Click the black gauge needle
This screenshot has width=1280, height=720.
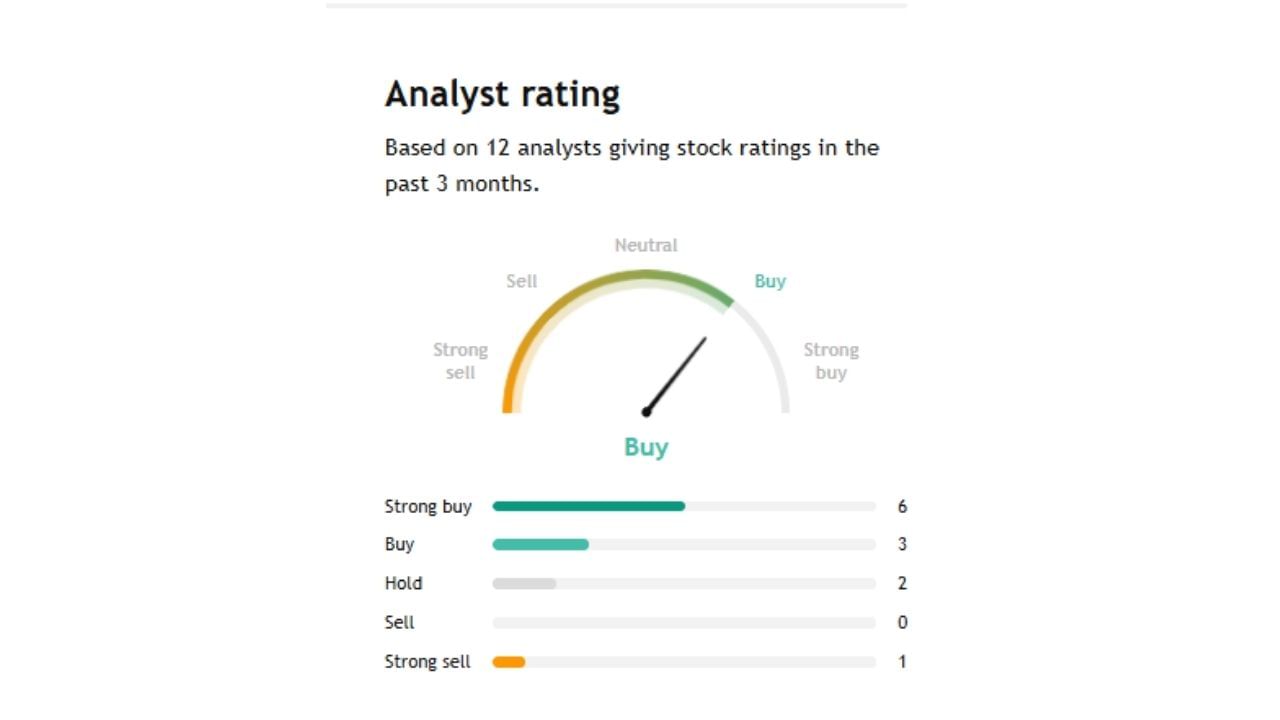coord(677,374)
